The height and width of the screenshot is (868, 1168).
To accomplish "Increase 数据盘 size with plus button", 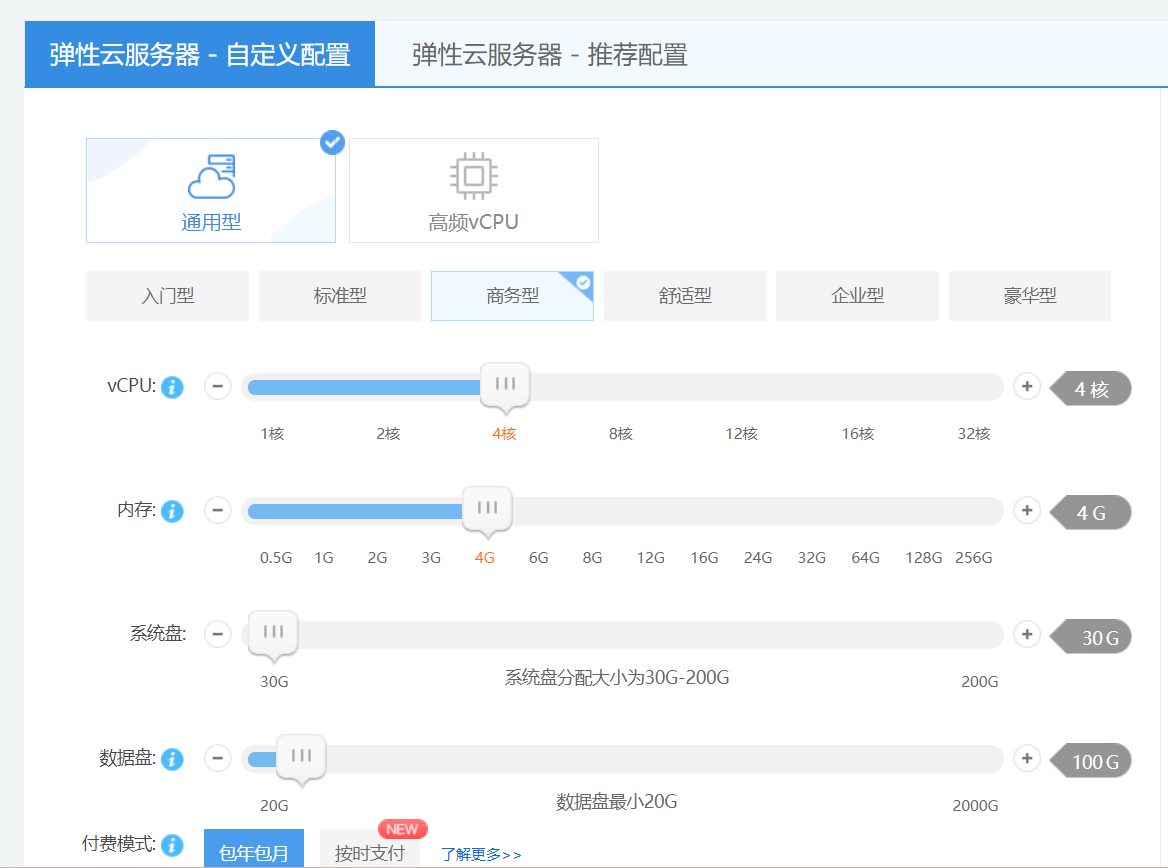I will click(x=1027, y=758).
